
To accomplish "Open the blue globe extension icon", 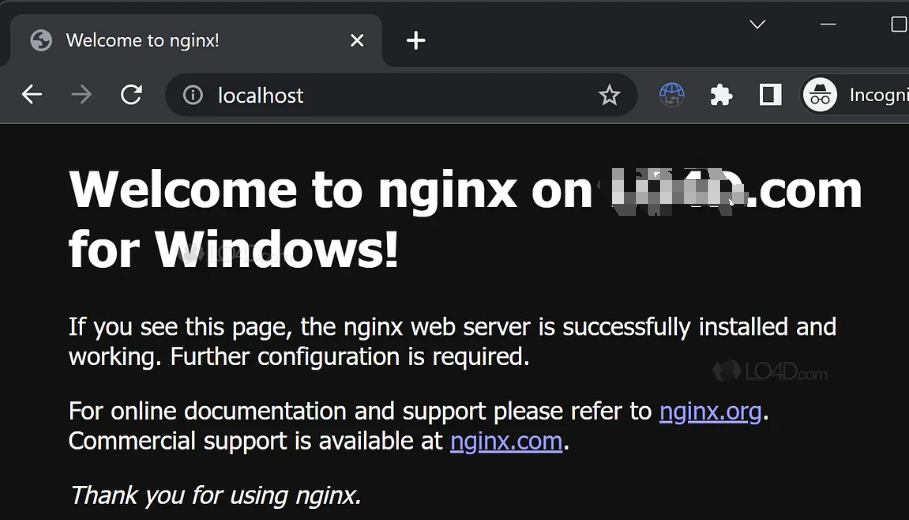I will [x=671, y=95].
